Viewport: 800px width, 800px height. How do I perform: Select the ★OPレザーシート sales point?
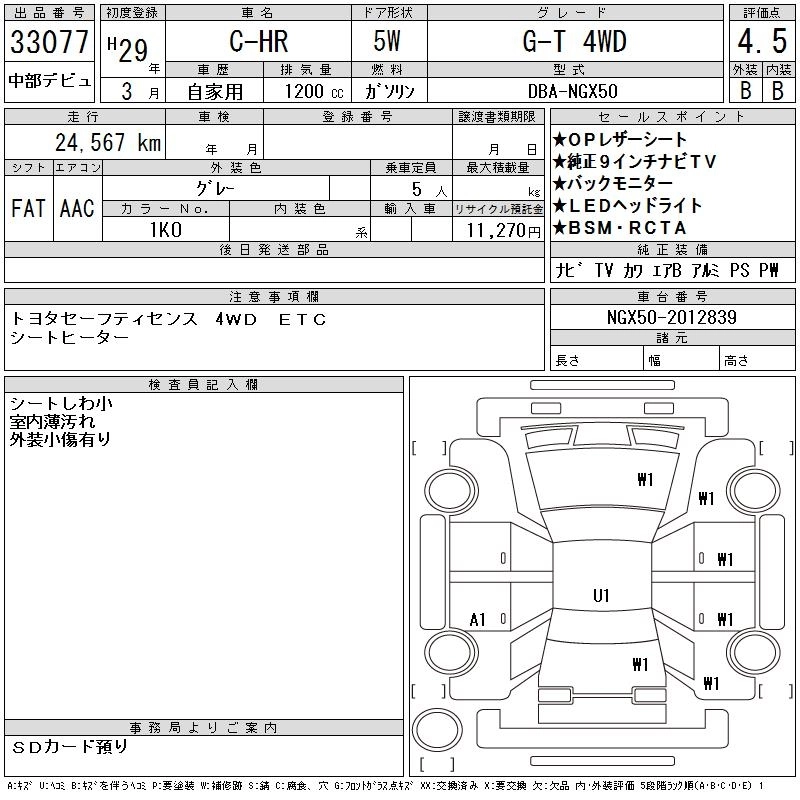(x=619, y=139)
